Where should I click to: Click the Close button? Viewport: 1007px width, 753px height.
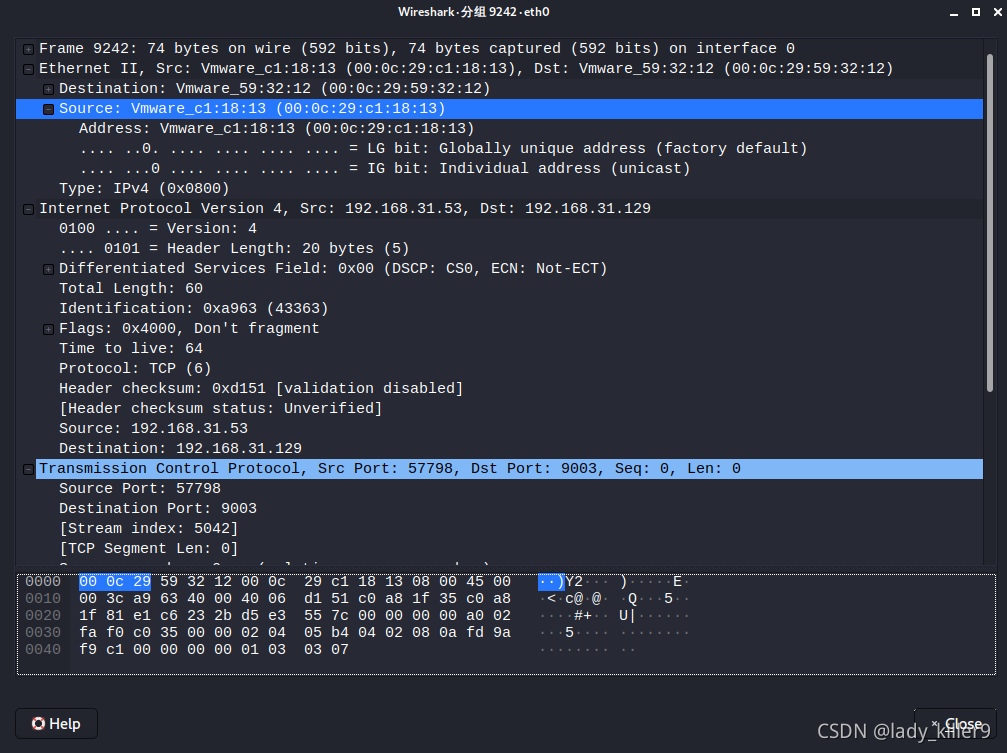pyautogui.click(x=955, y=723)
